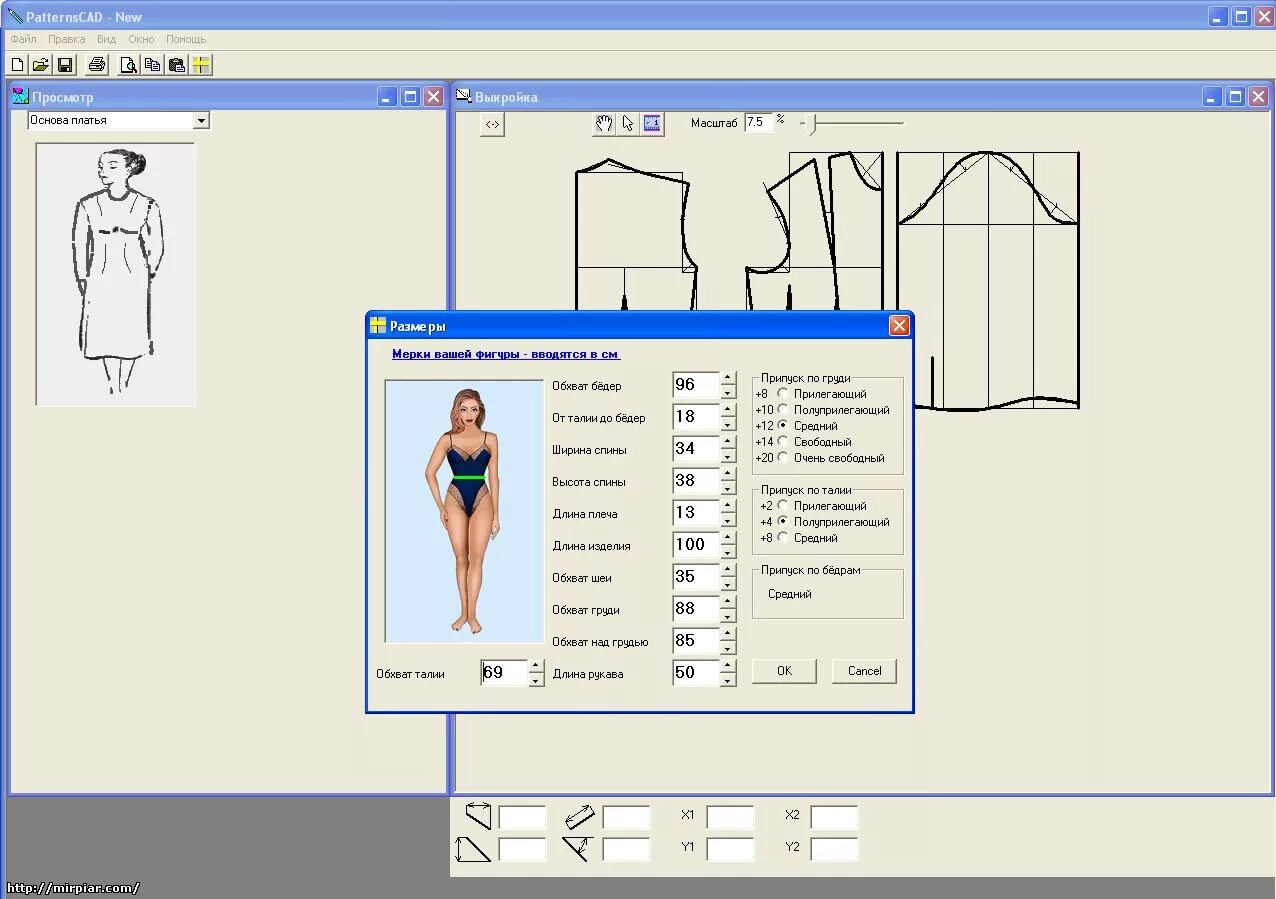Select +10 Полуприлегающий bust allowance
1276x899 pixels.
783,410
